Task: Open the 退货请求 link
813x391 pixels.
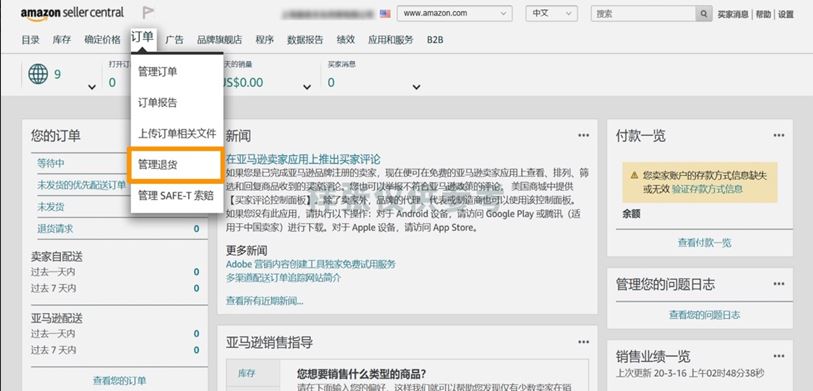Action: click(55, 229)
